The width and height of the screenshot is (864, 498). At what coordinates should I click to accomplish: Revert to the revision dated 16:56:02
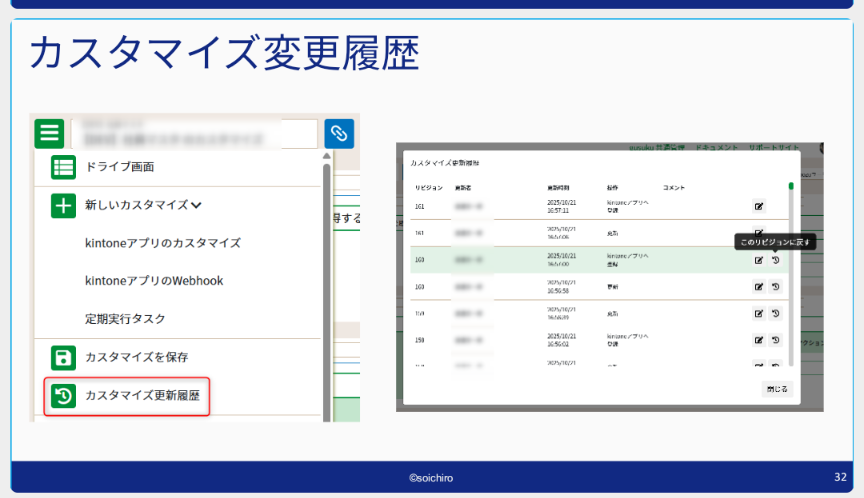click(776, 340)
